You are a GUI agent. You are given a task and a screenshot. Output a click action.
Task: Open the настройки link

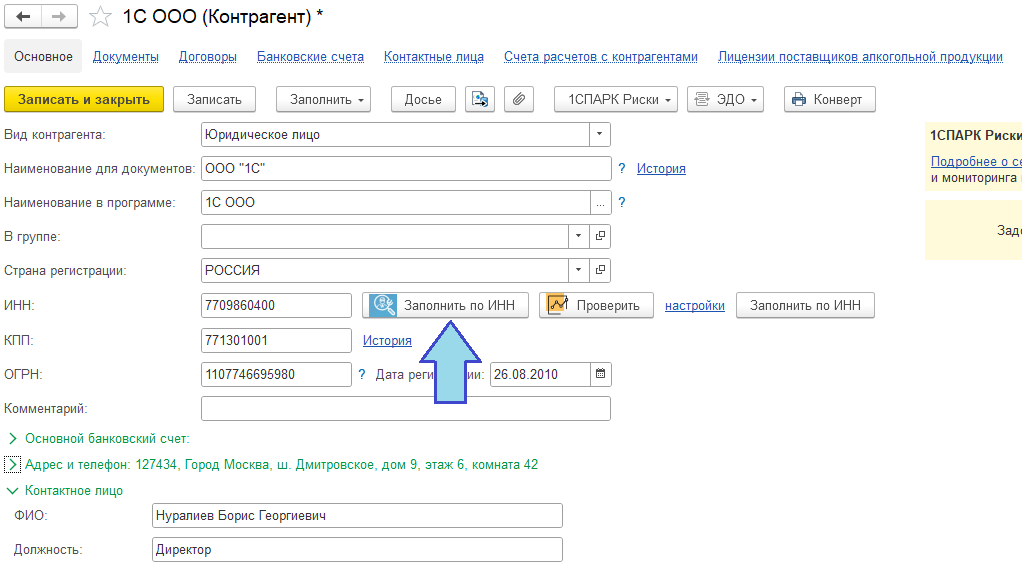pos(695,305)
